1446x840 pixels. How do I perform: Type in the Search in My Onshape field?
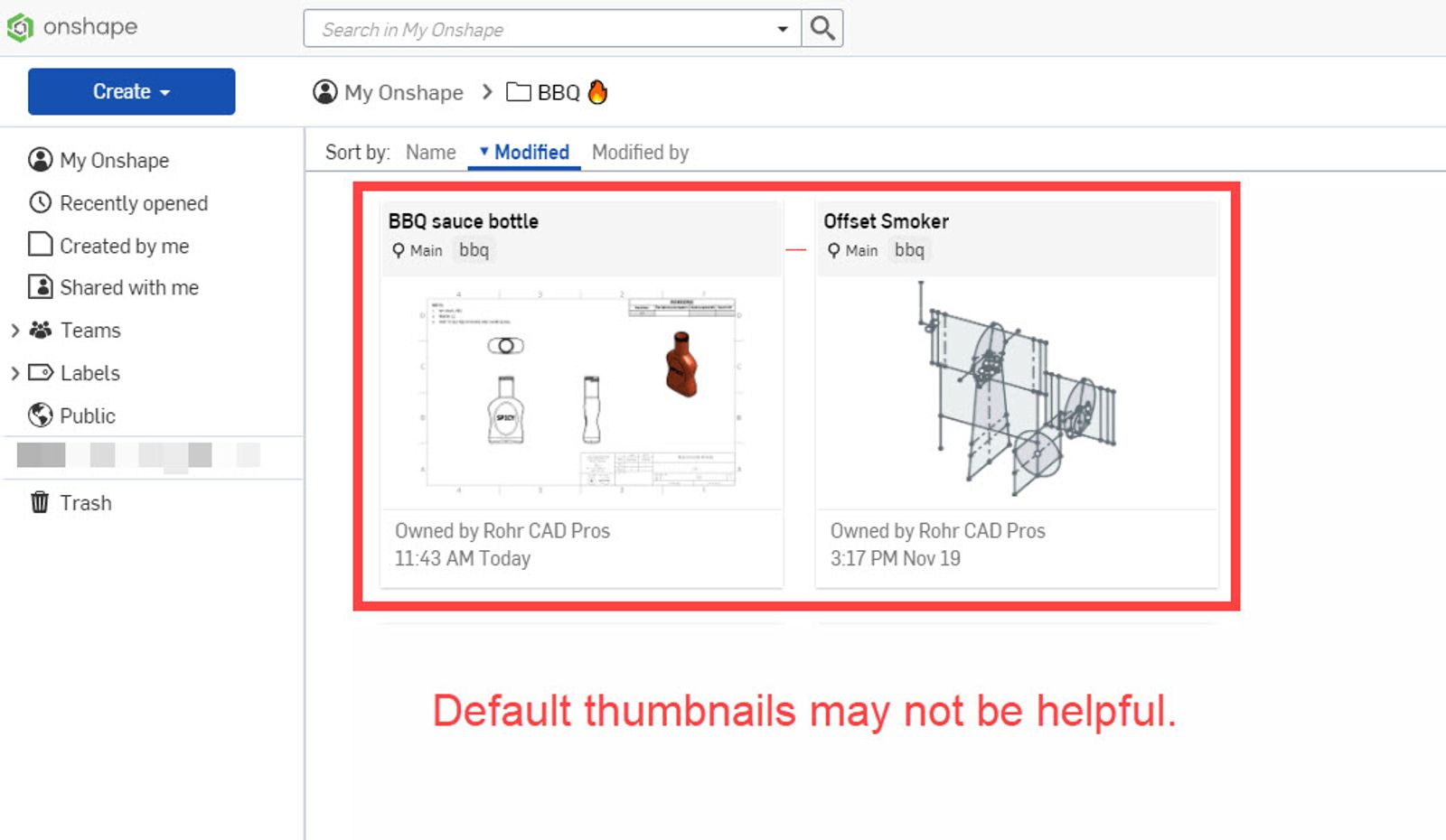(542, 29)
